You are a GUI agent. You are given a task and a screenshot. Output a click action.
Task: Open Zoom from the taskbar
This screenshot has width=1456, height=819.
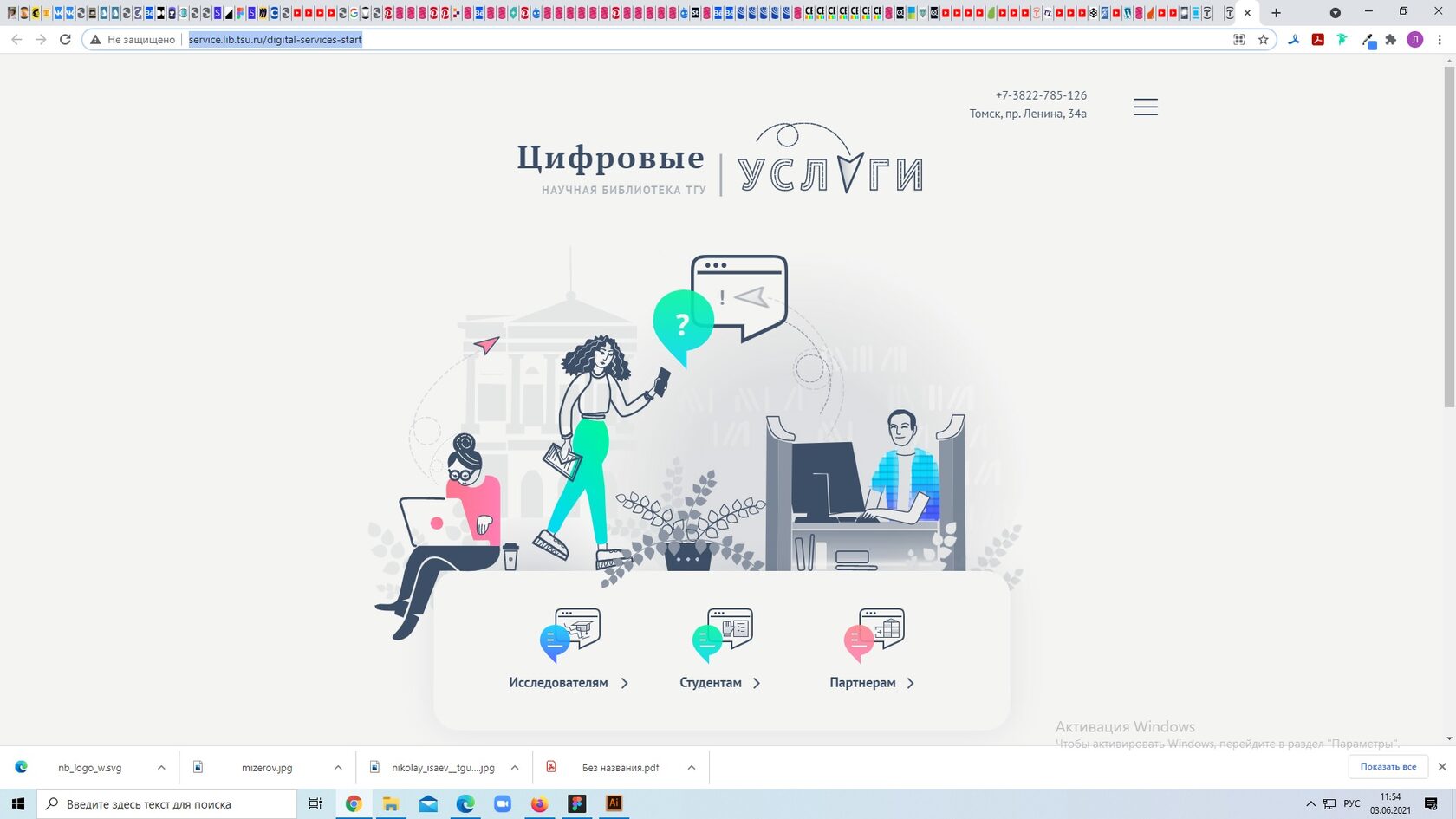click(x=503, y=804)
